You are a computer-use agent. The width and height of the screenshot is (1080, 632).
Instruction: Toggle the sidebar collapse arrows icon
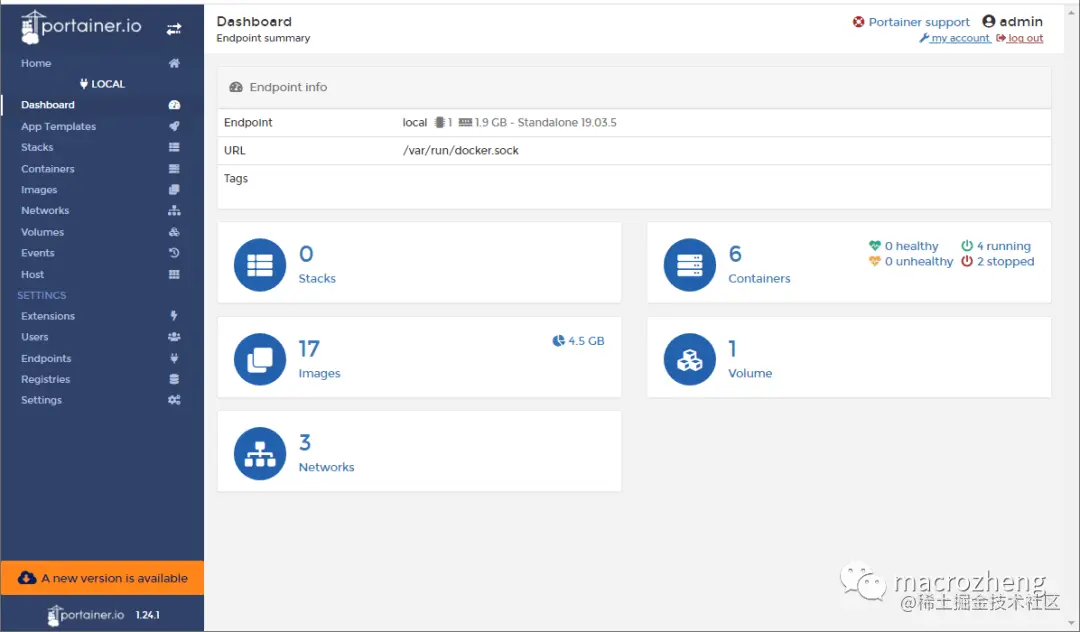174,29
